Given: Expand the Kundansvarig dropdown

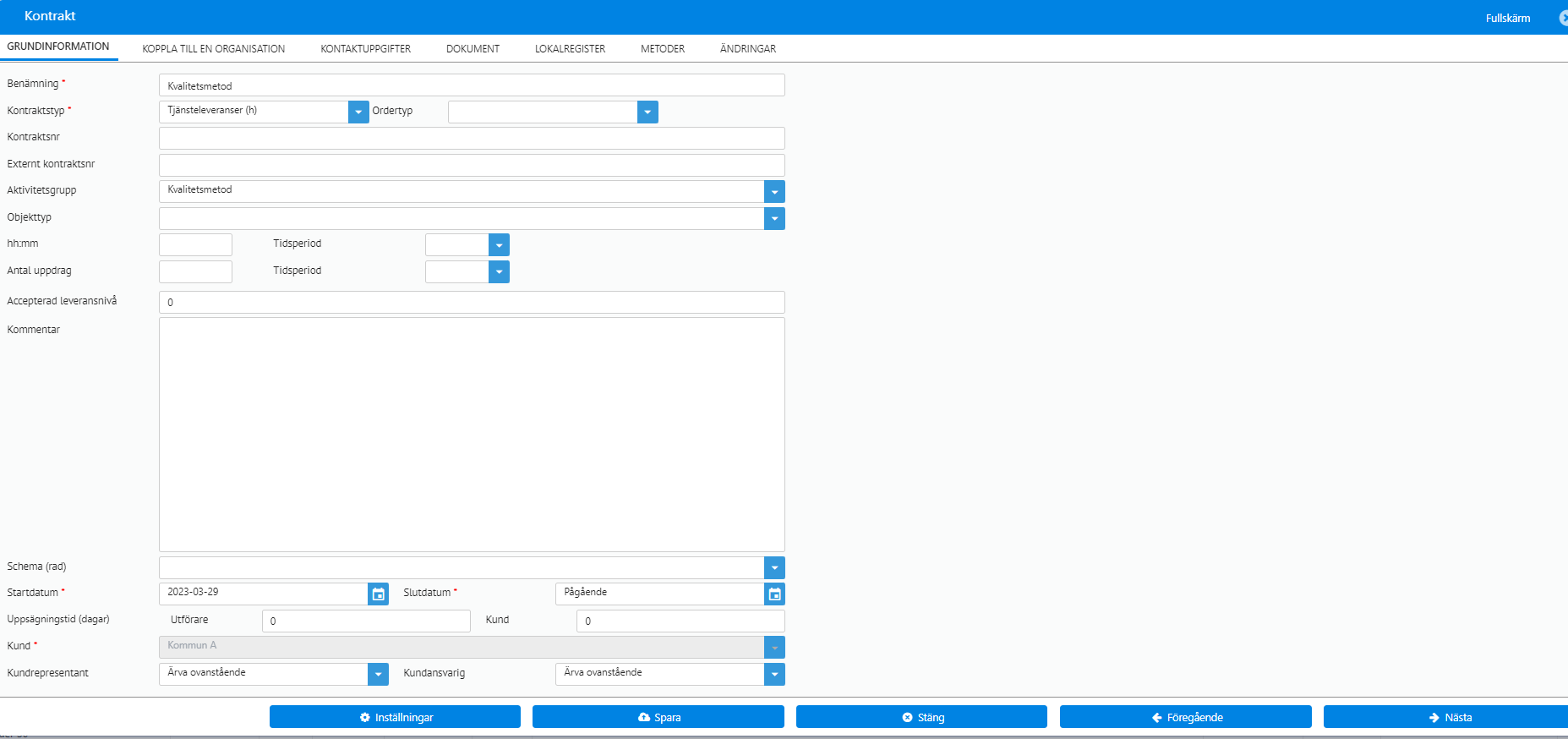Looking at the screenshot, I should (774, 675).
